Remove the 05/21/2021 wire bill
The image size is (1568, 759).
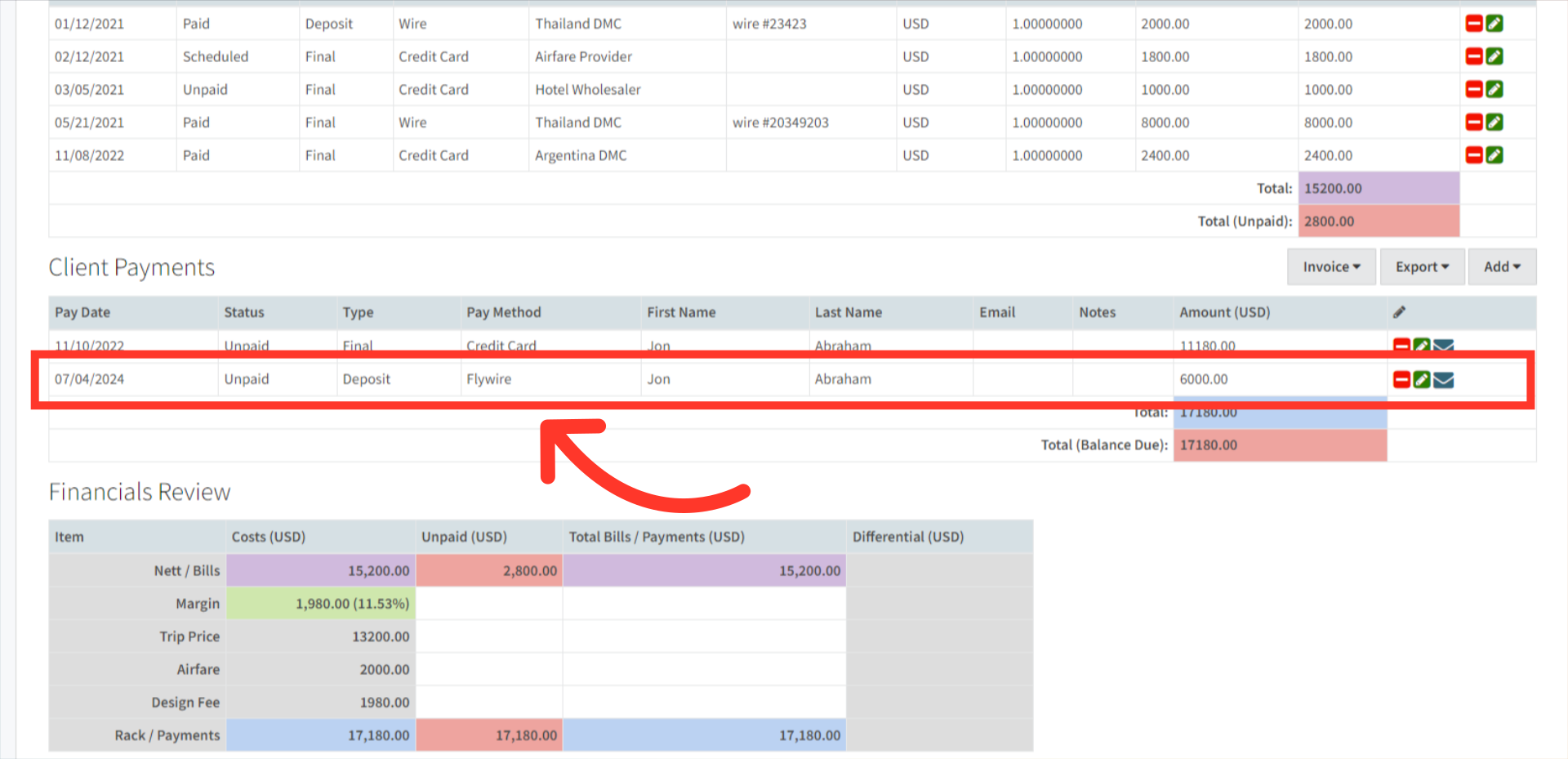pyautogui.click(x=1473, y=122)
